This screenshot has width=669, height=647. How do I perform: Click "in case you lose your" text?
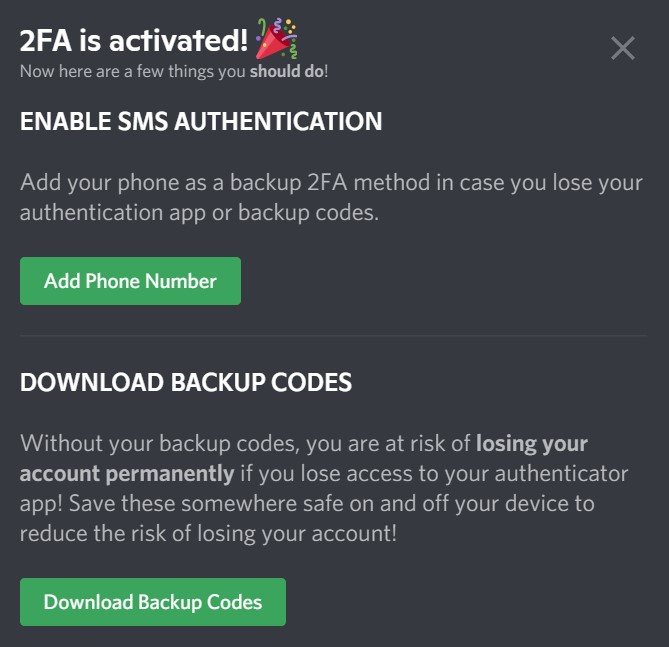pos(532,183)
